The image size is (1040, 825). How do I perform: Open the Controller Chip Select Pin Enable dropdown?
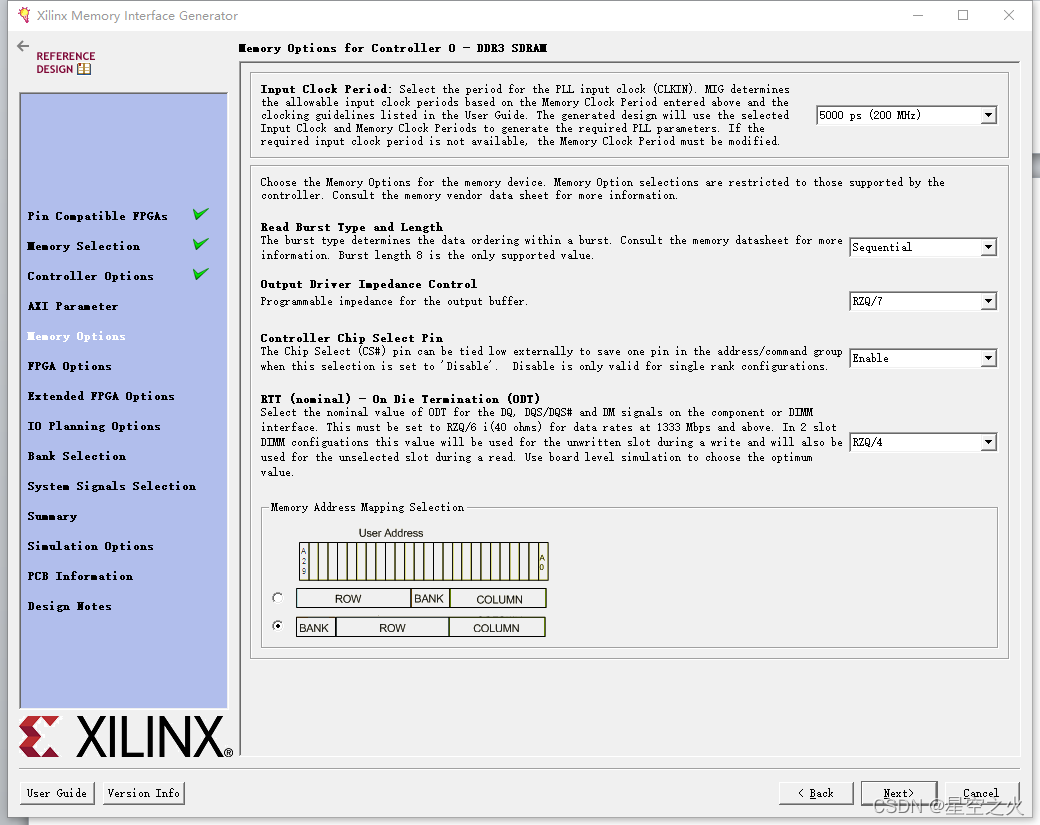[923, 358]
